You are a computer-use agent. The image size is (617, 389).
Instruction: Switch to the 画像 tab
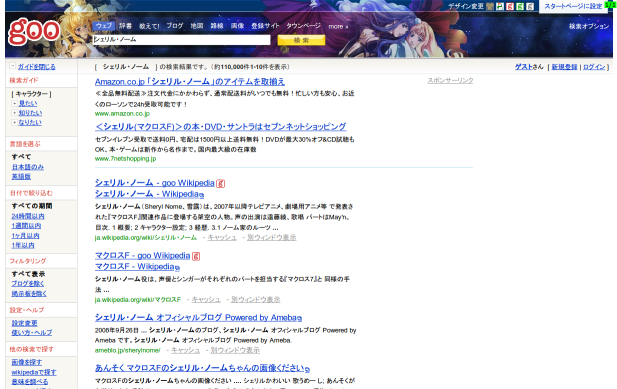[237, 26]
